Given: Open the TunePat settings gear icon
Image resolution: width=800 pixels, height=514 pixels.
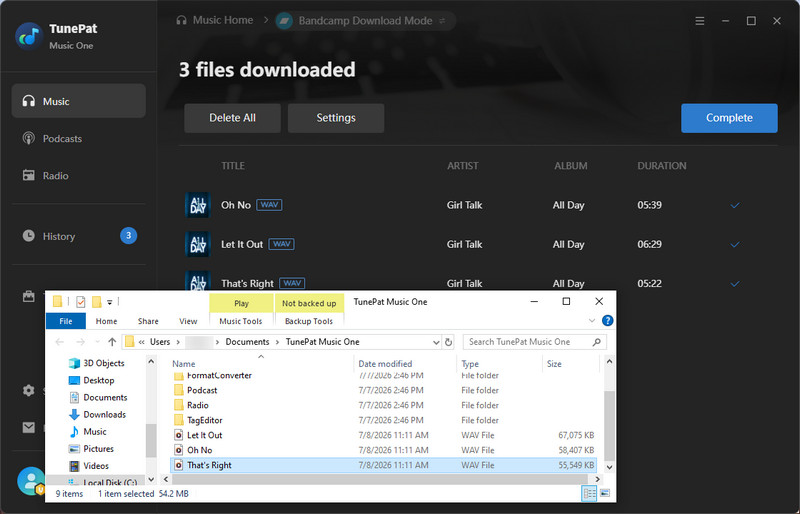Looking at the screenshot, I should tap(29, 390).
